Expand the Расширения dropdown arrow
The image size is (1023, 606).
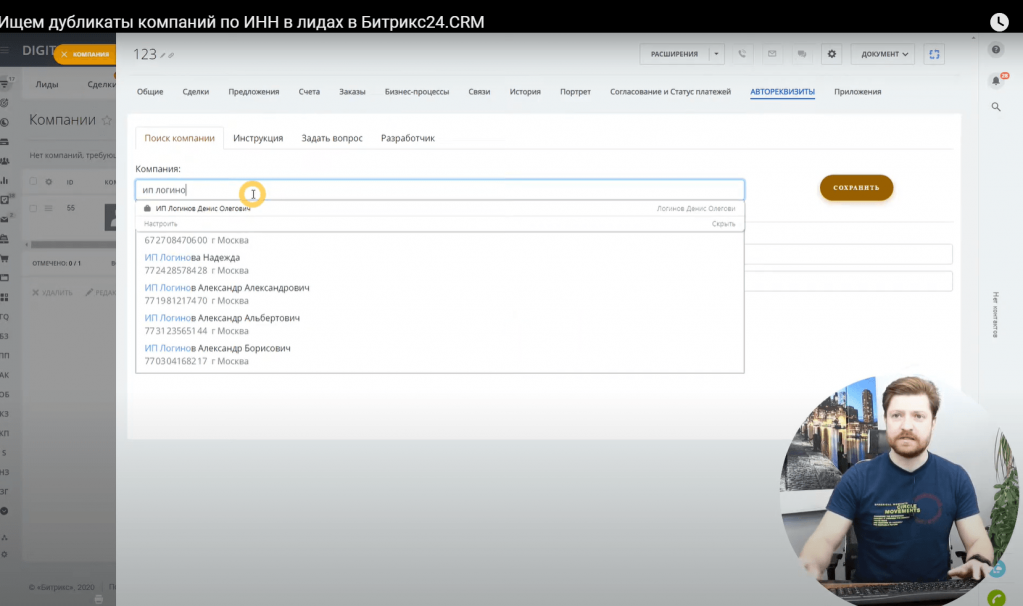pyautogui.click(x=716, y=54)
